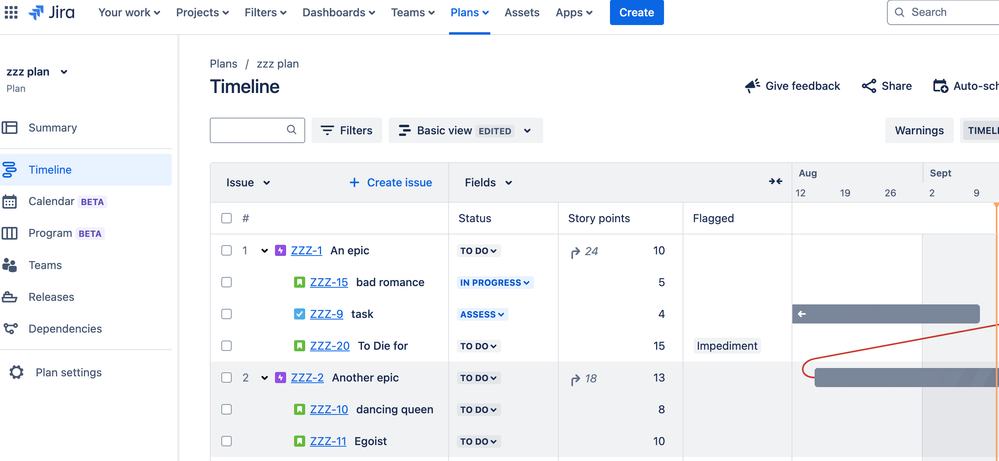Open Plan settings gear
Viewport: 999px width, 461px height.
[17, 372]
